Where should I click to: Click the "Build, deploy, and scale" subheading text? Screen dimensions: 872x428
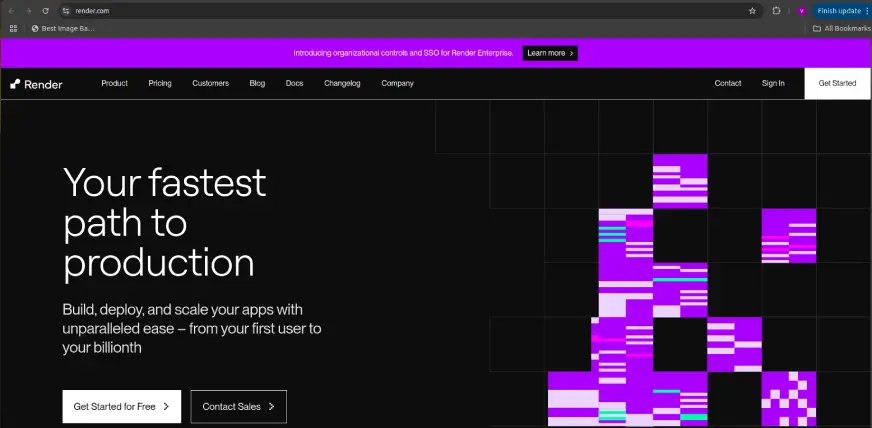[x=192, y=329]
